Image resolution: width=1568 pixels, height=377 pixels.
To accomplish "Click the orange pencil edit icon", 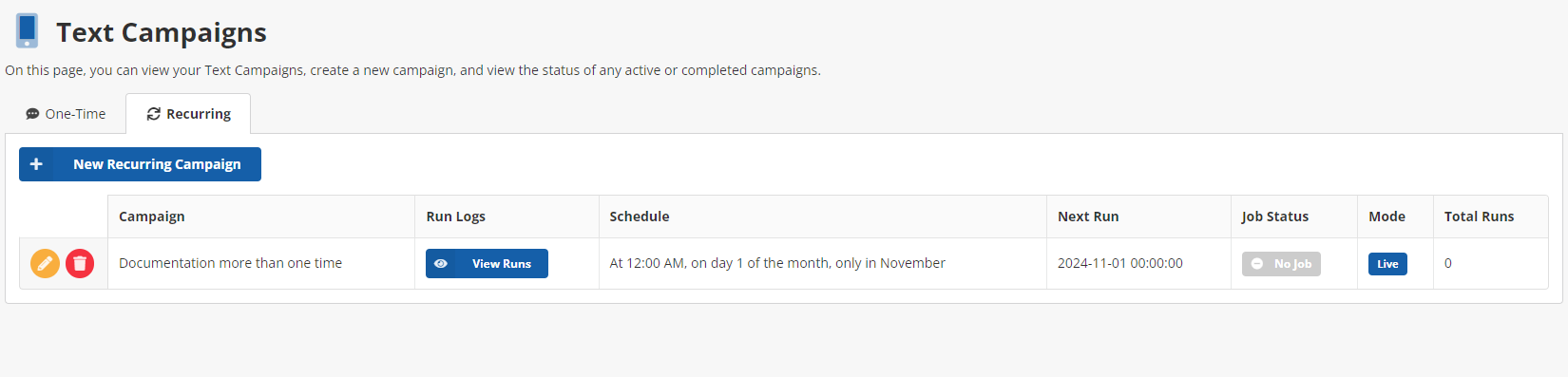I will click(45, 263).
